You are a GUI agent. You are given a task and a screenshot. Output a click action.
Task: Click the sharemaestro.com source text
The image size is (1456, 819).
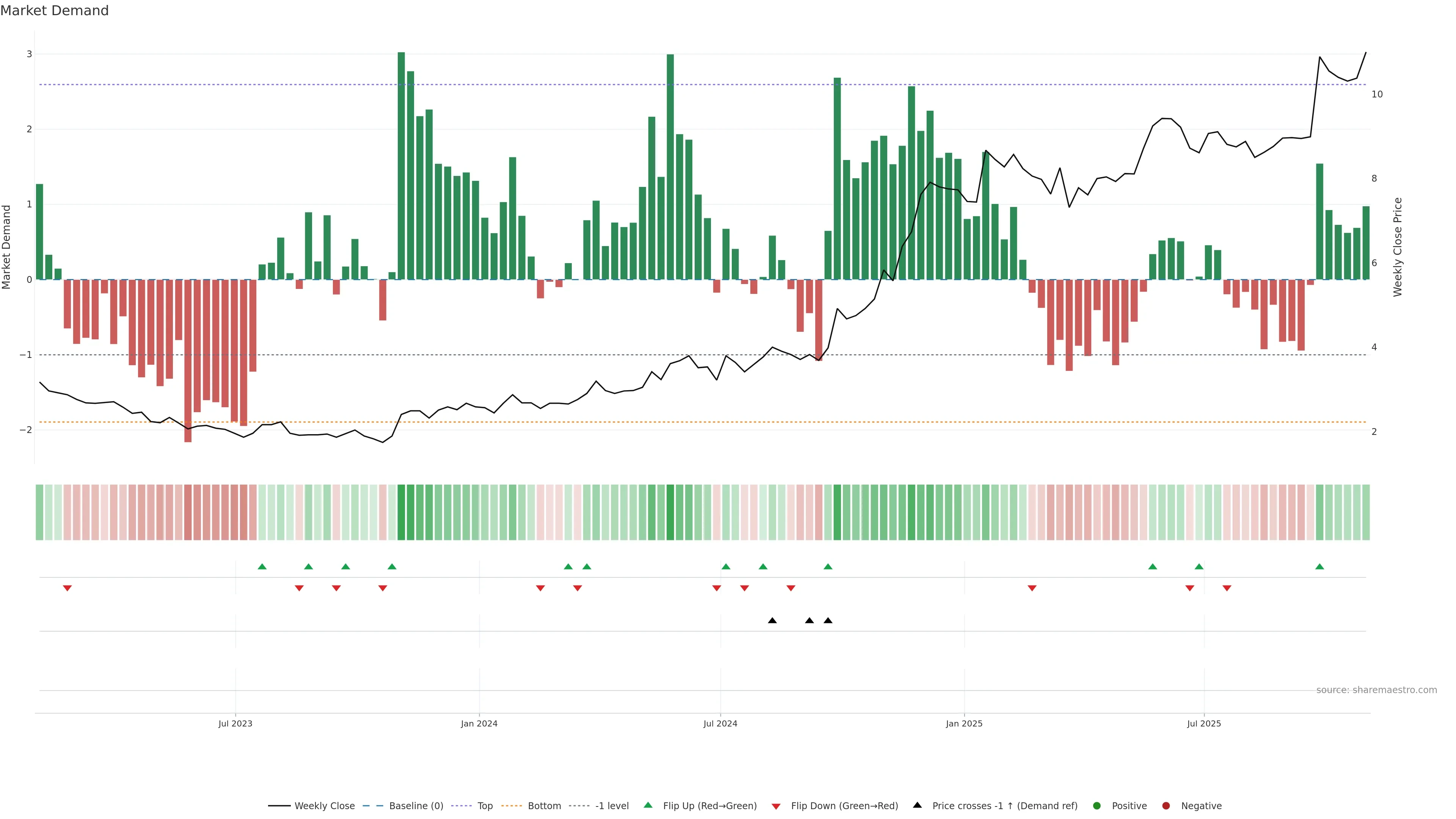tap(1376, 690)
